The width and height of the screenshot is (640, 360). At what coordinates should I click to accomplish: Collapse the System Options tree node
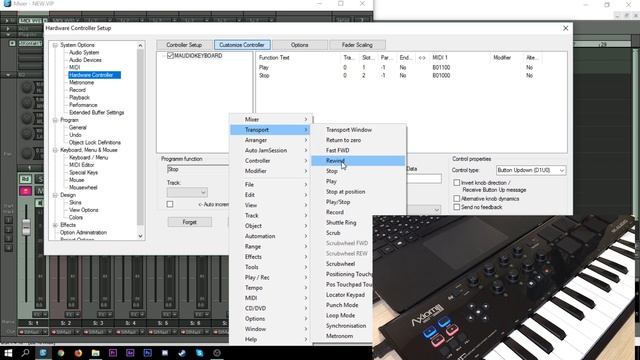(x=55, y=45)
